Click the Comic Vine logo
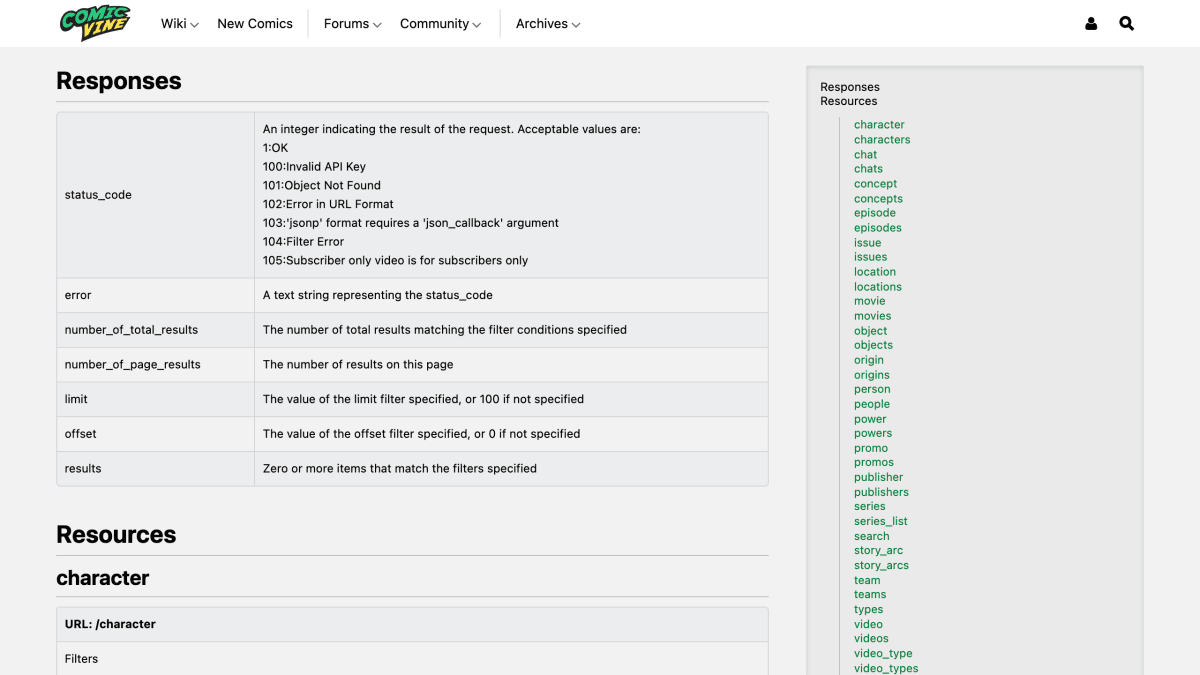The height and width of the screenshot is (675, 1200). [95, 23]
